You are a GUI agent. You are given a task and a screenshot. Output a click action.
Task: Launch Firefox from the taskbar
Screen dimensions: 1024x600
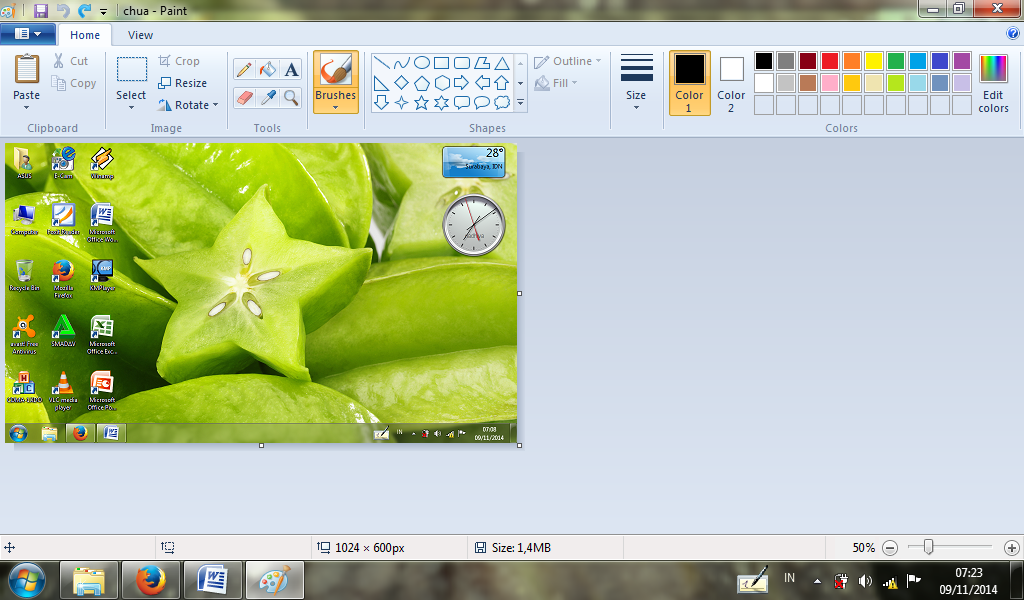pos(150,580)
